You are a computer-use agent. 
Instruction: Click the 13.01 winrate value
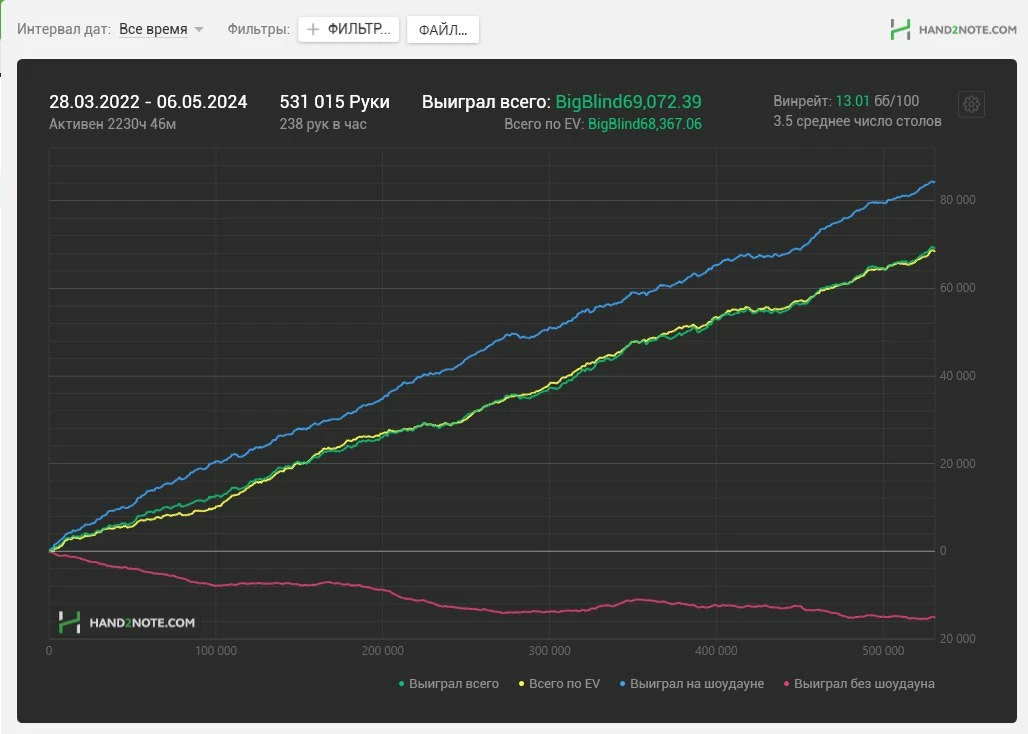852,101
